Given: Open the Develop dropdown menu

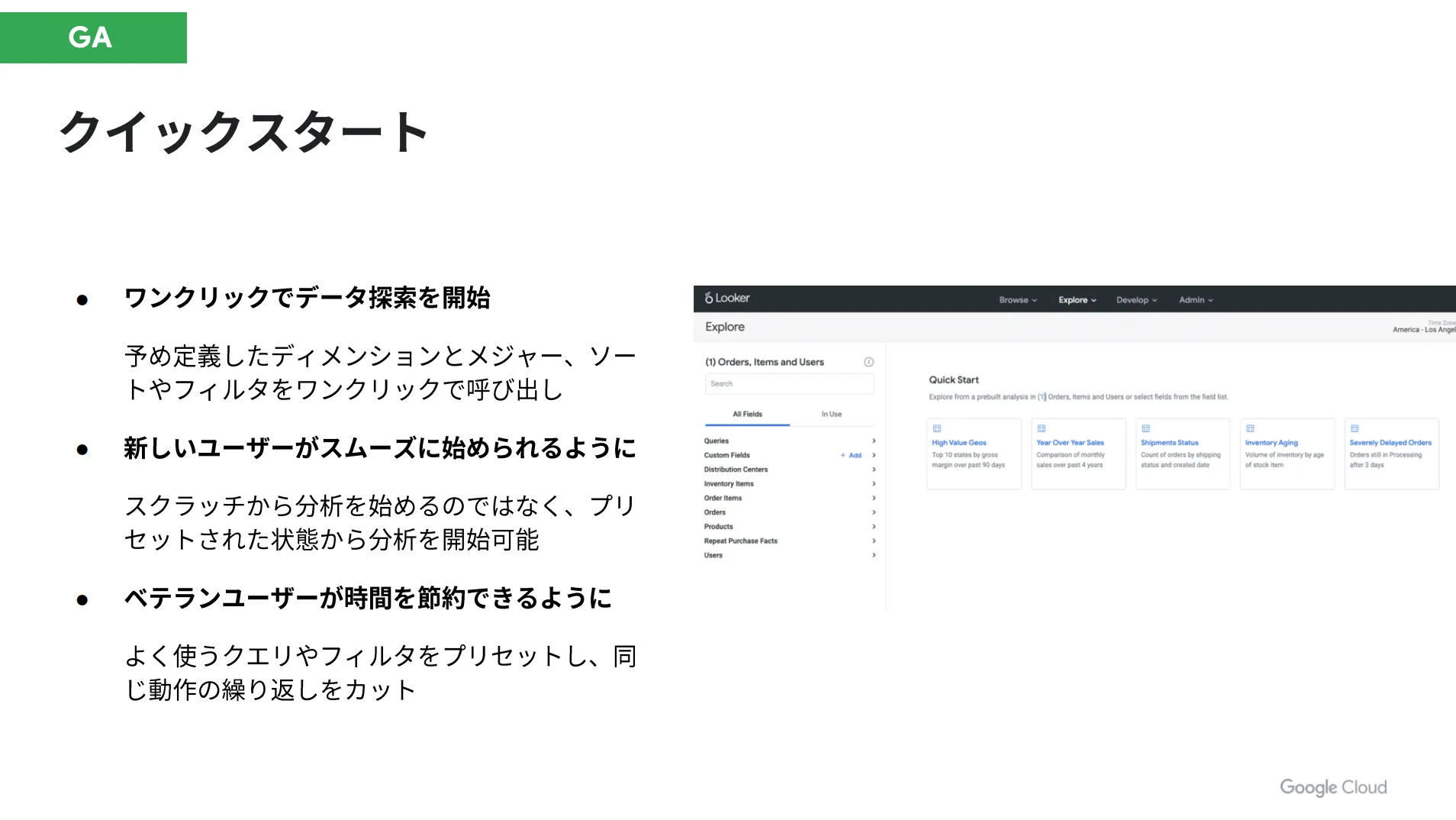Looking at the screenshot, I should 1136,300.
